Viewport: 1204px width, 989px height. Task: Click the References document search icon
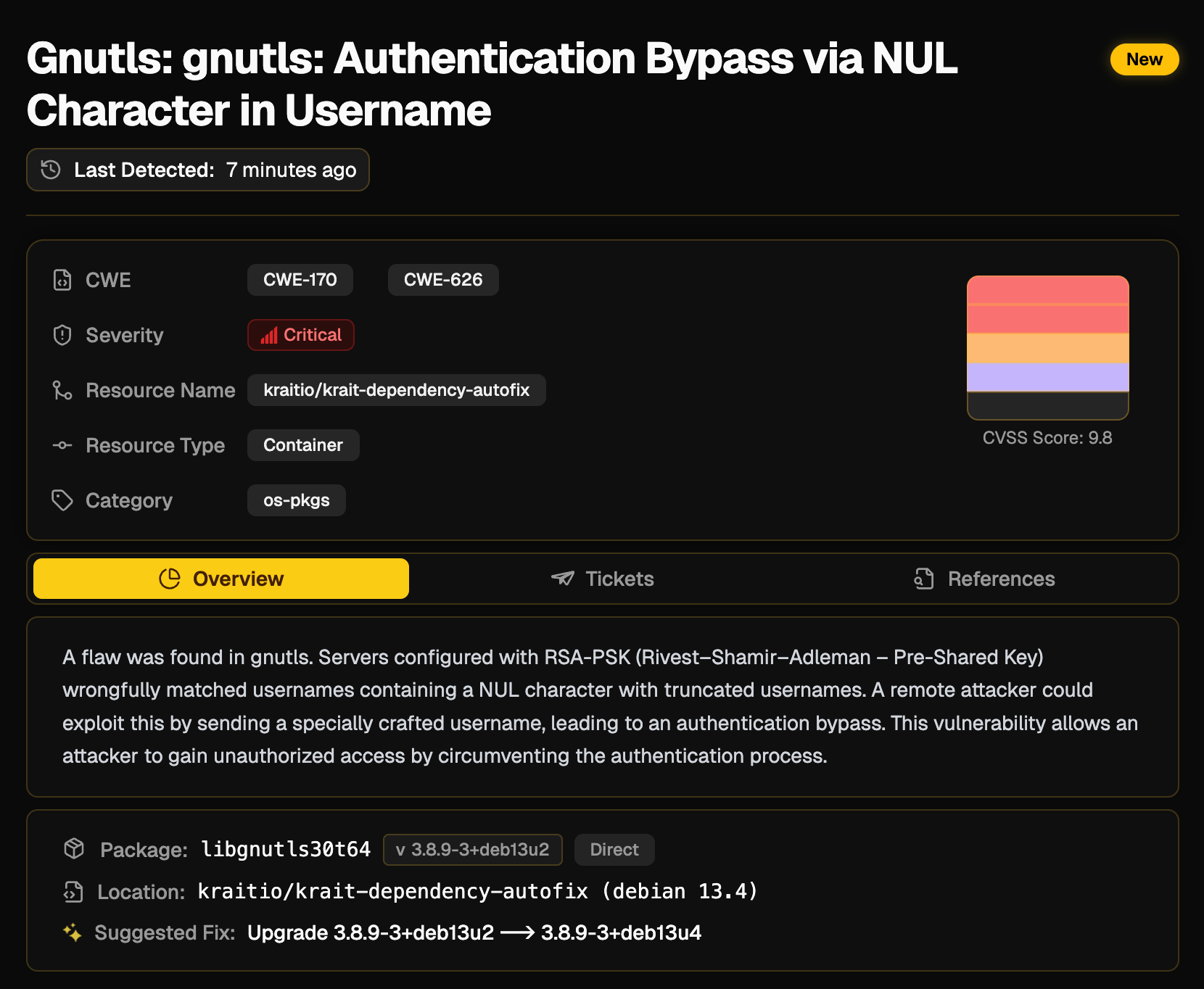924,579
